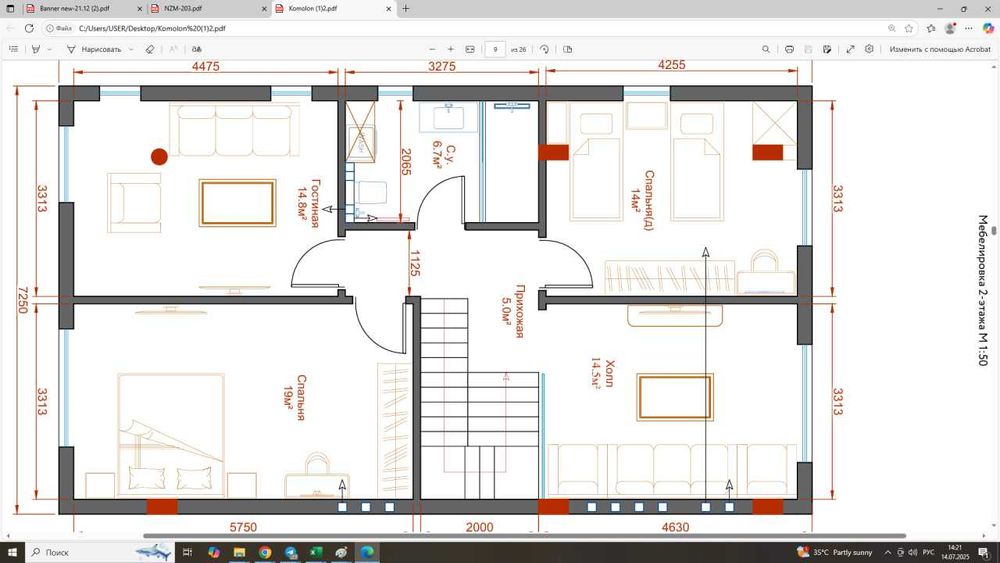1000x563 pixels.
Task: Zoom in using the plus icon
Action: click(451, 49)
